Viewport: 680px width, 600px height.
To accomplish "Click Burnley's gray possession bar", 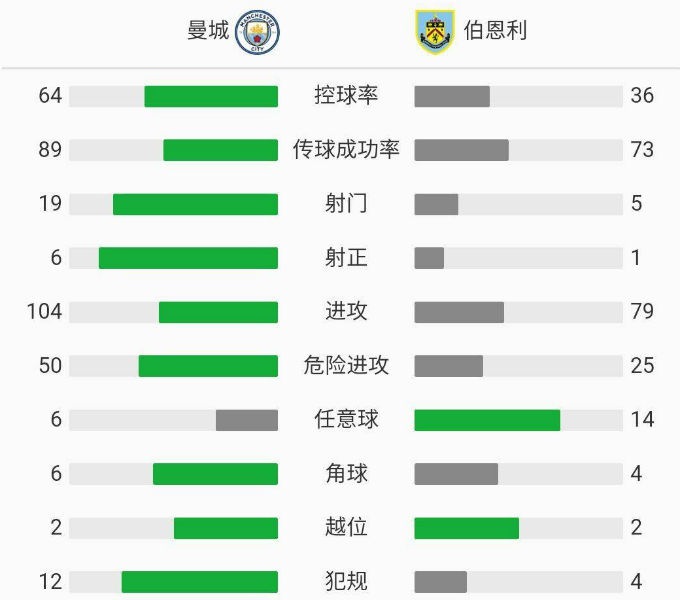I will tap(452, 96).
